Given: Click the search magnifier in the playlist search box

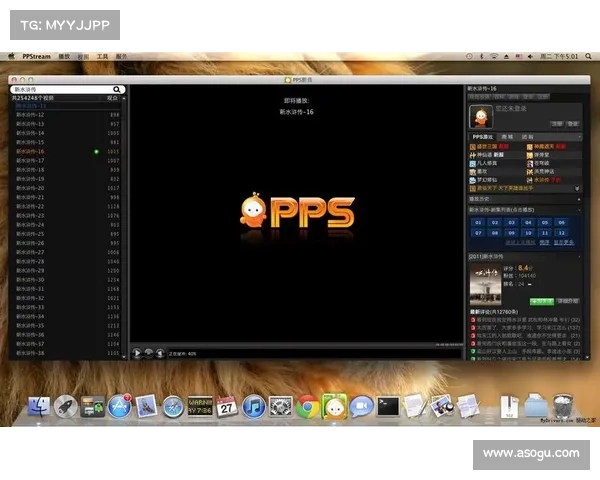Looking at the screenshot, I should (x=117, y=90).
